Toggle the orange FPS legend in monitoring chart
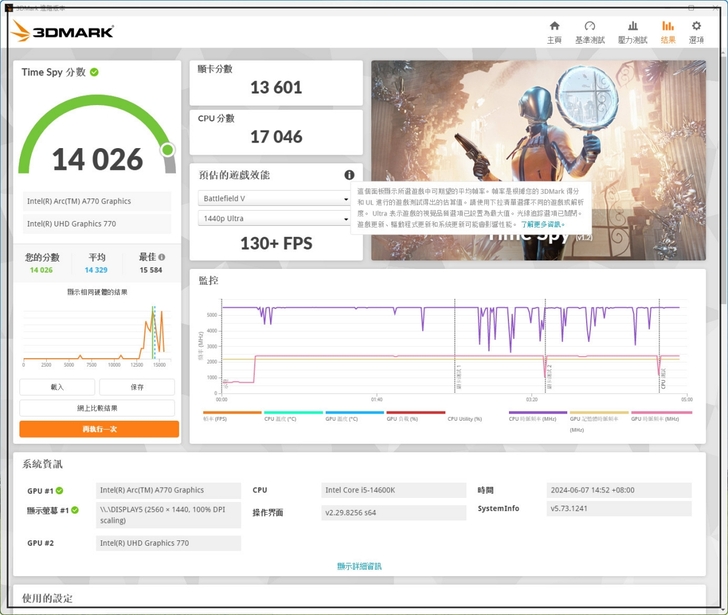The image size is (728, 615). (231, 415)
